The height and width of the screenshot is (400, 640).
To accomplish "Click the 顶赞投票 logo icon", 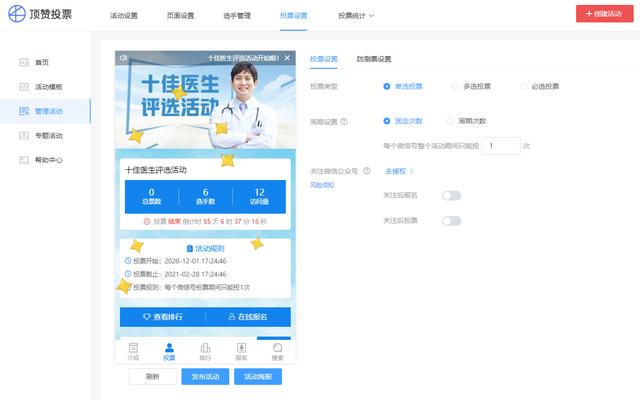I will coord(17,14).
